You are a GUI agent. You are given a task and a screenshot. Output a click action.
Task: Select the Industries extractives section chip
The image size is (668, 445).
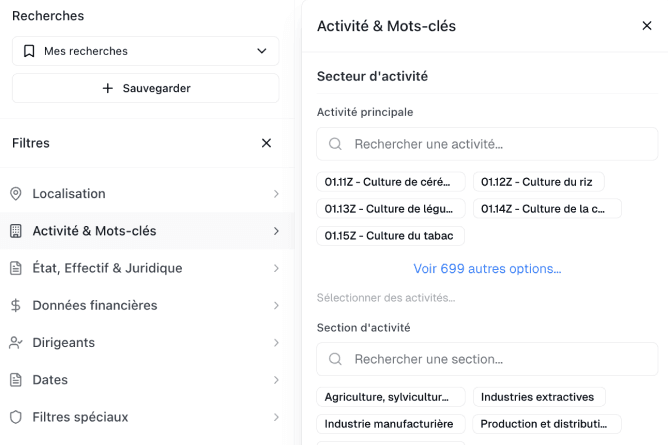[538, 397]
